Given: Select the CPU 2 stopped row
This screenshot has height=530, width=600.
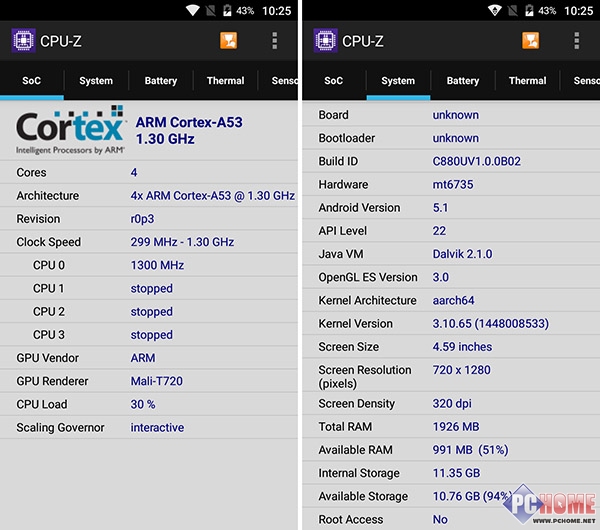Looking at the screenshot, I should [x=149, y=311].
